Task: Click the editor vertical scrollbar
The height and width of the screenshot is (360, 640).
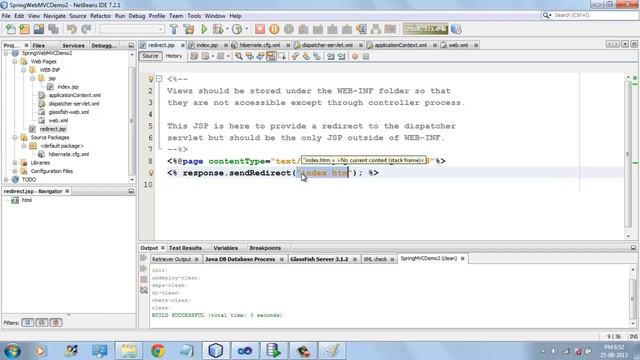Action: click(628, 155)
